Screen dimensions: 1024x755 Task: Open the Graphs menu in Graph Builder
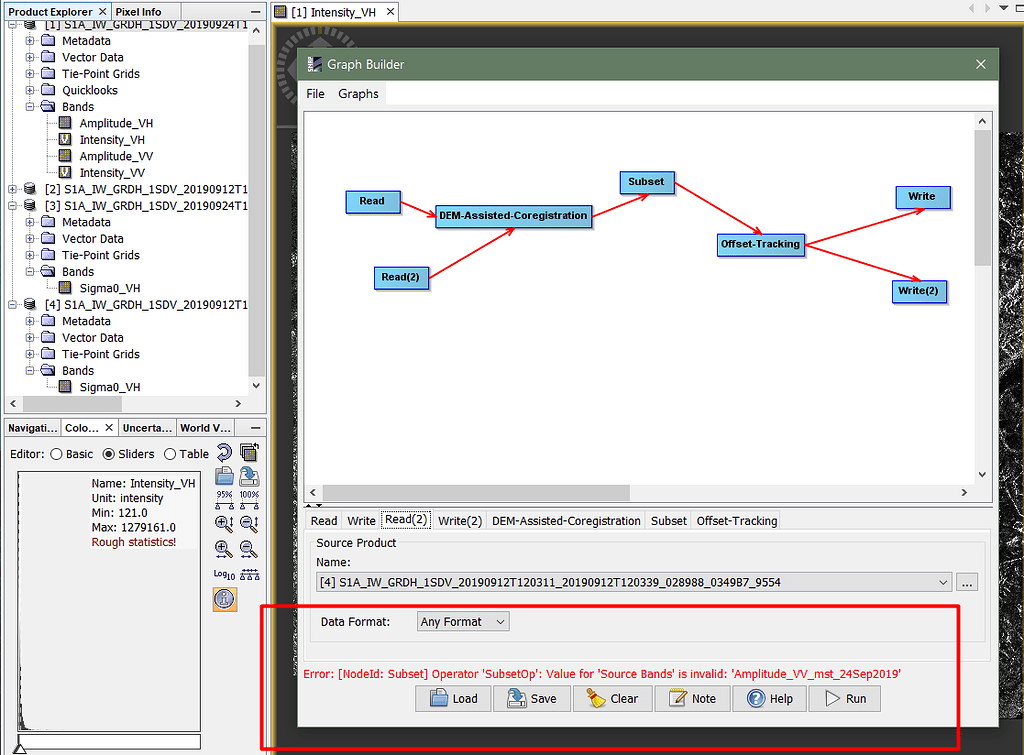(357, 93)
